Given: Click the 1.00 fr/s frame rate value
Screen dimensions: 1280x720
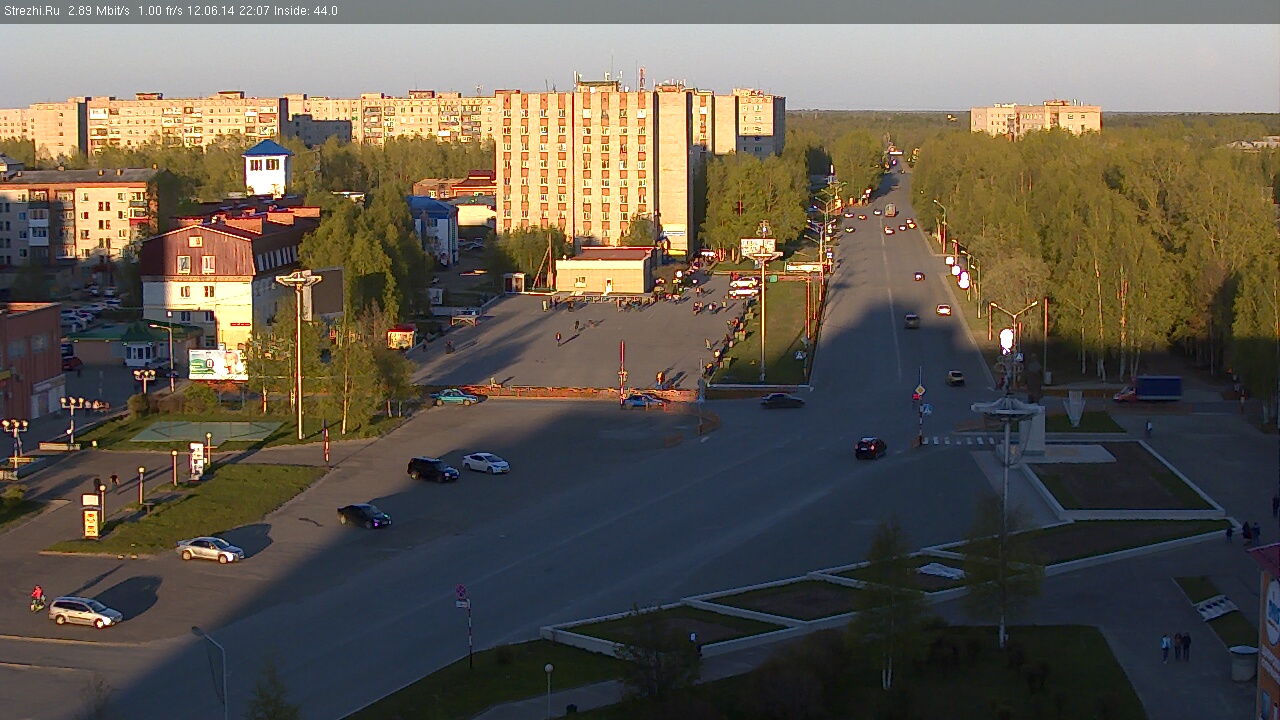Looking at the screenshot, I should (161, 11).
